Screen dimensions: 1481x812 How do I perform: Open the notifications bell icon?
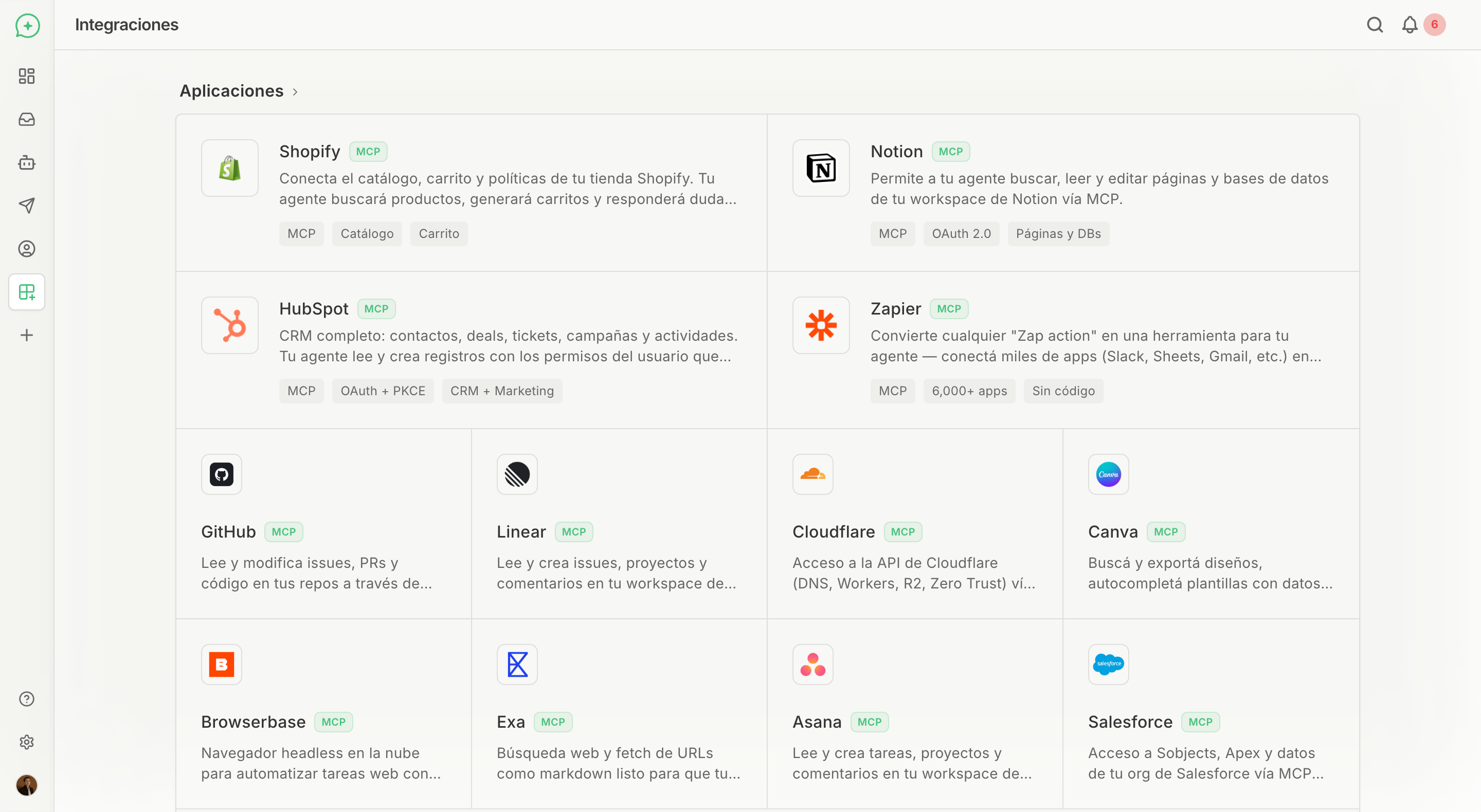[x=1409, y=25]
